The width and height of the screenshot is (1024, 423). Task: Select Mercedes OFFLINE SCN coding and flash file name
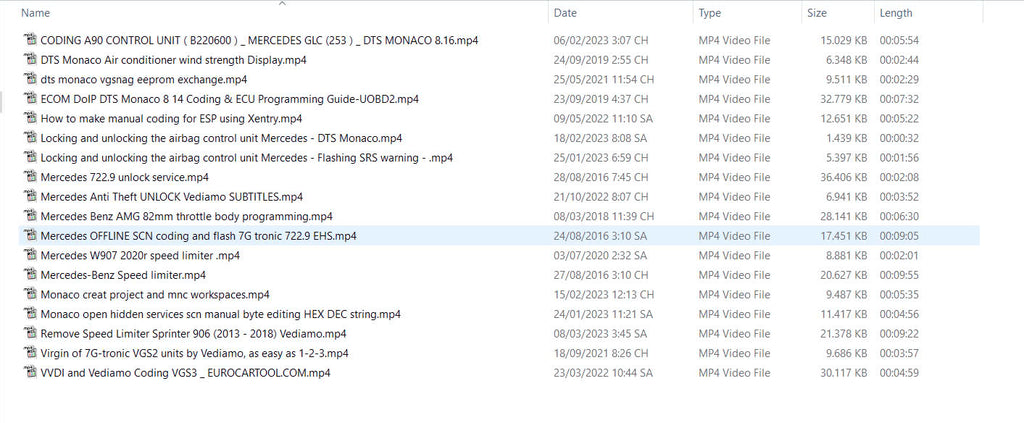click(x=199, y=236)
